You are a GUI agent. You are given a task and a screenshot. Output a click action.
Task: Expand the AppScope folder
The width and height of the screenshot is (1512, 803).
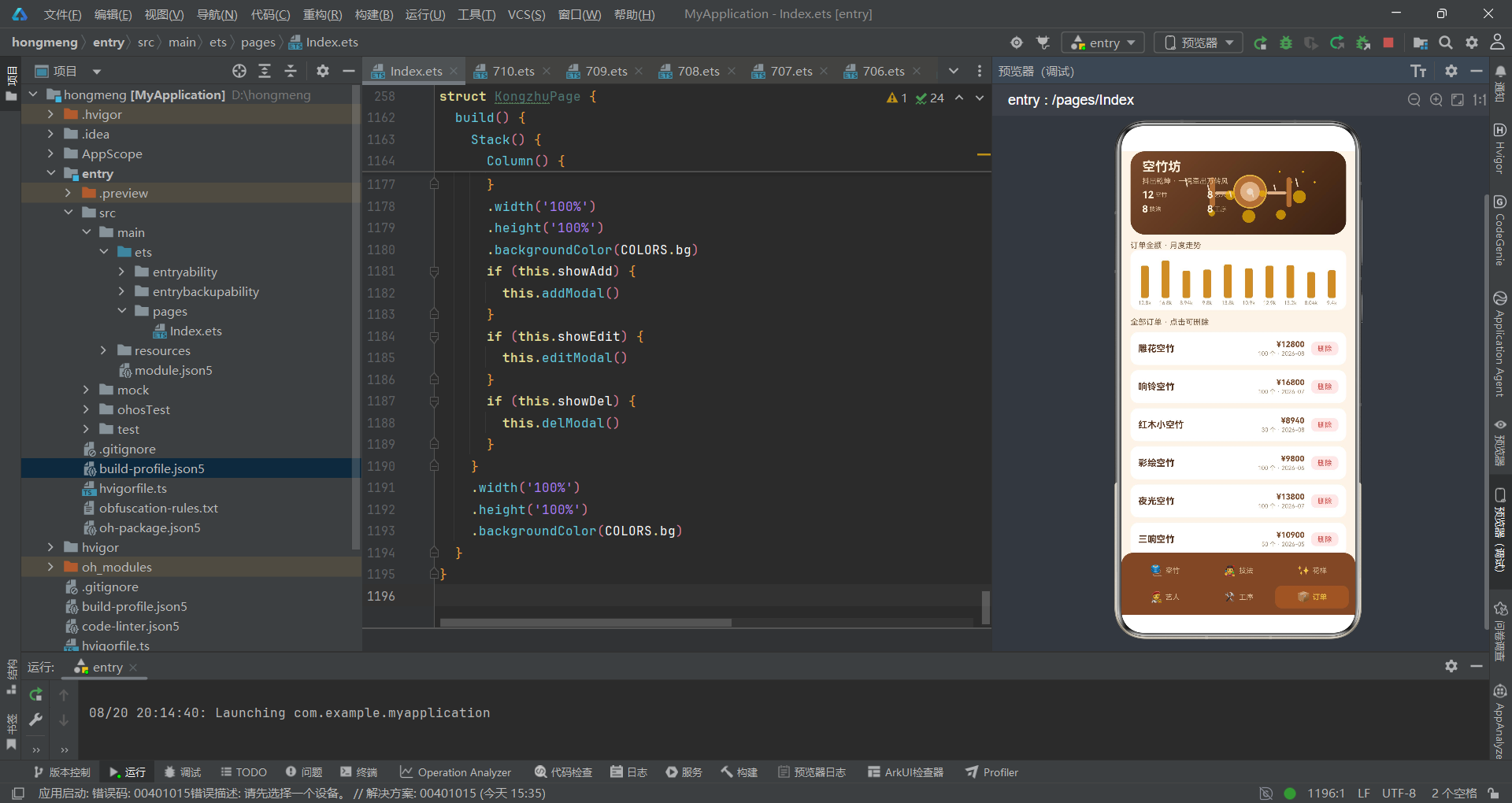click(x=51, y=154)
